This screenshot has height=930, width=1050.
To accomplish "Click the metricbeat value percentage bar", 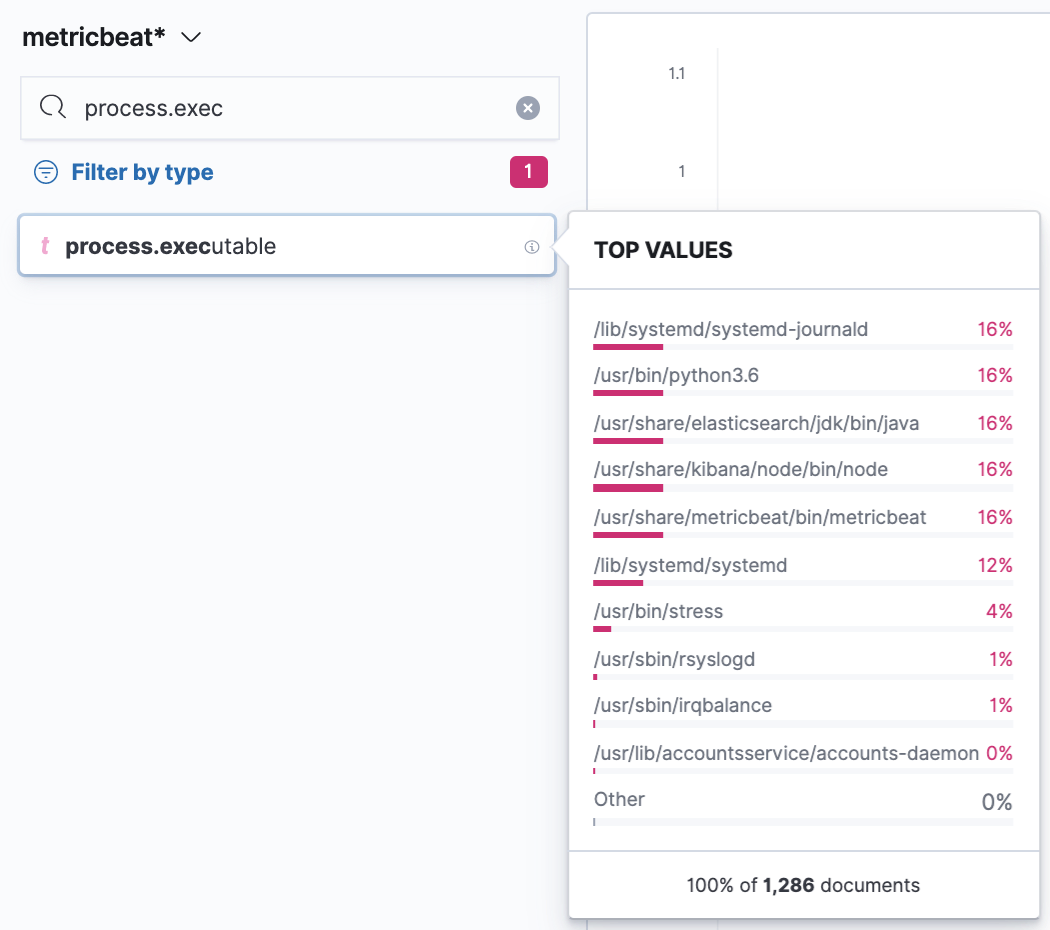I will tap(803, 535).
